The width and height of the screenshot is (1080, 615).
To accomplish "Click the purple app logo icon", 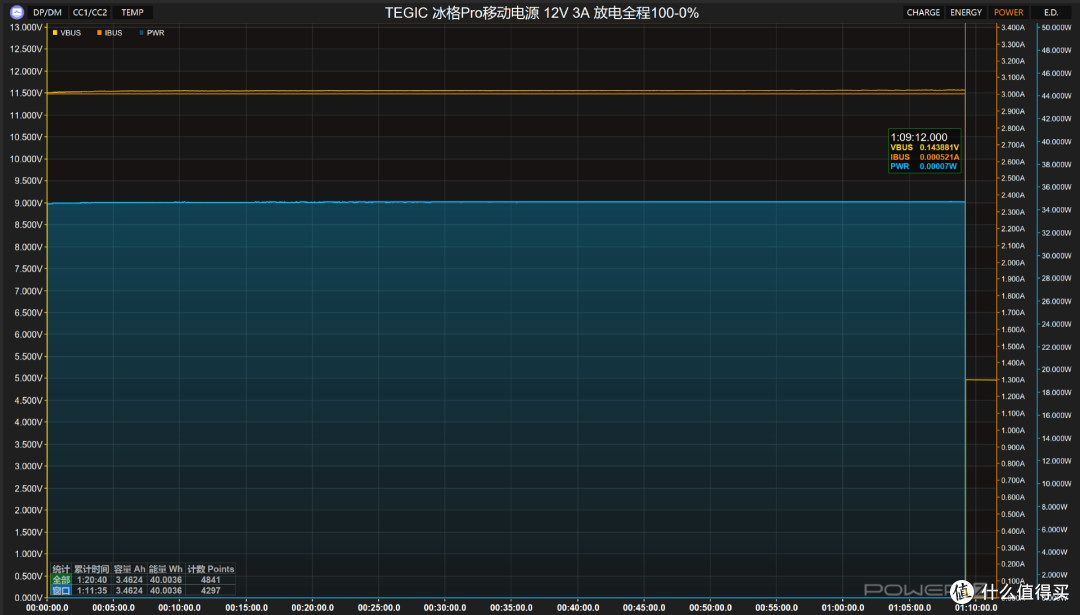I will pyautogui.click(x=16, y=12).
